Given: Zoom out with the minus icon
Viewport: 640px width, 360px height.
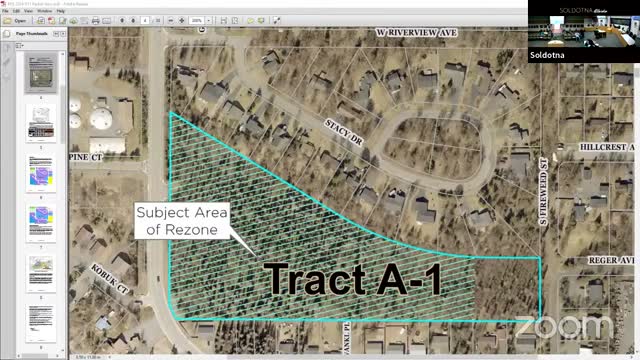Looking at the screenshot, I should tap(171, 20).
